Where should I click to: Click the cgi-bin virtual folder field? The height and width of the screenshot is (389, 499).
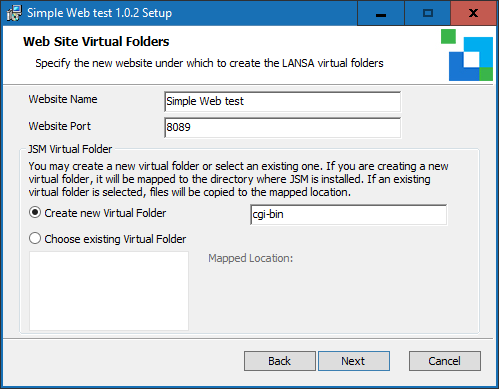coord(349,214)
